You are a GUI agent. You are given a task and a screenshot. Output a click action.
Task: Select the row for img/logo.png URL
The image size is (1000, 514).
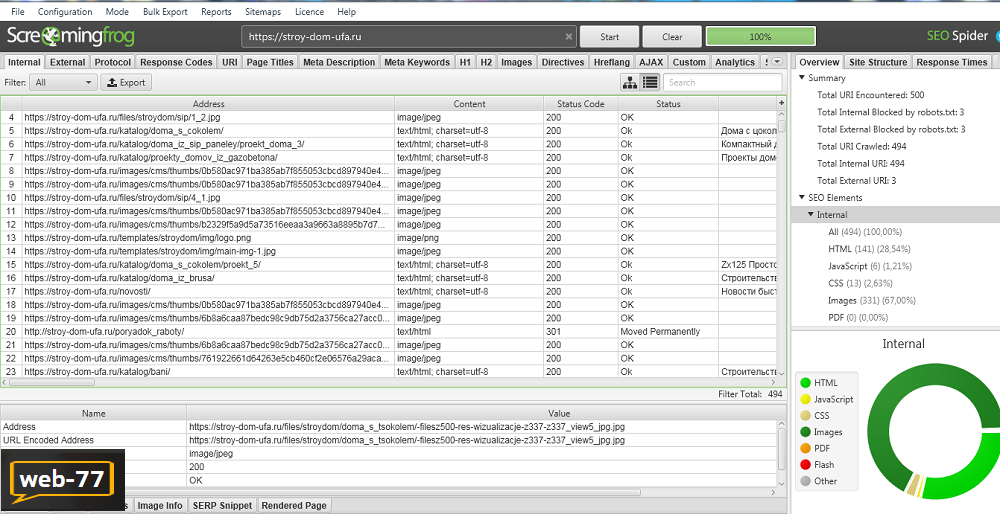point(389,238)
